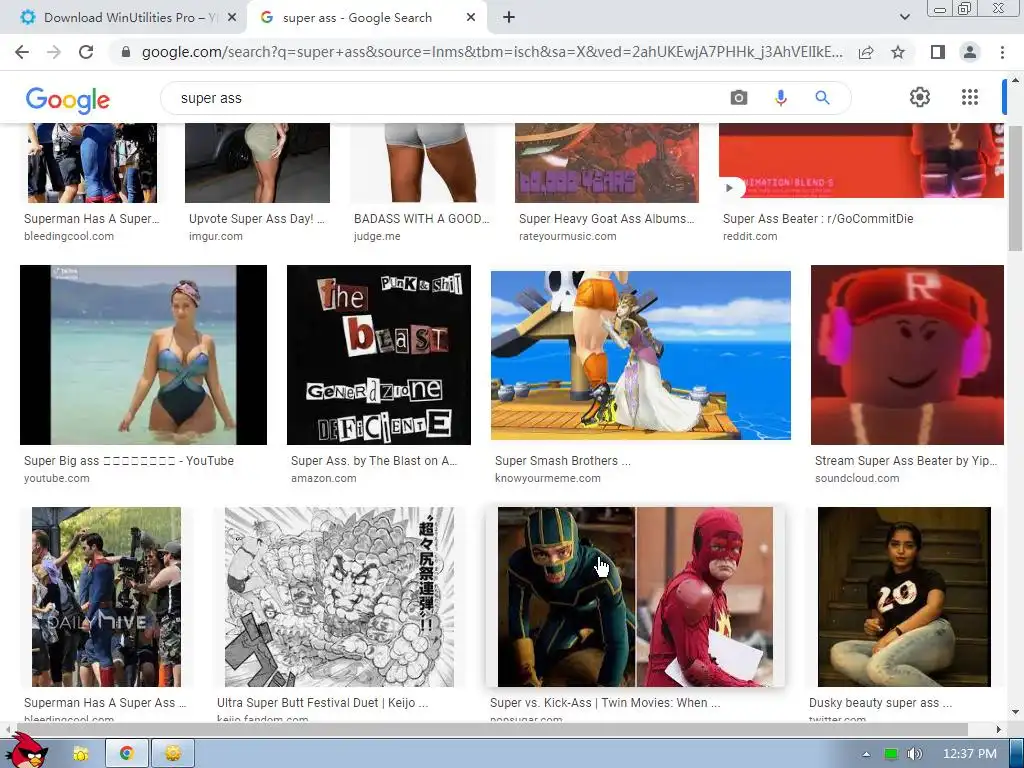1024x768 pixels.
Task: Open Super Ass Beater reddit image
Action: point(861,161)
